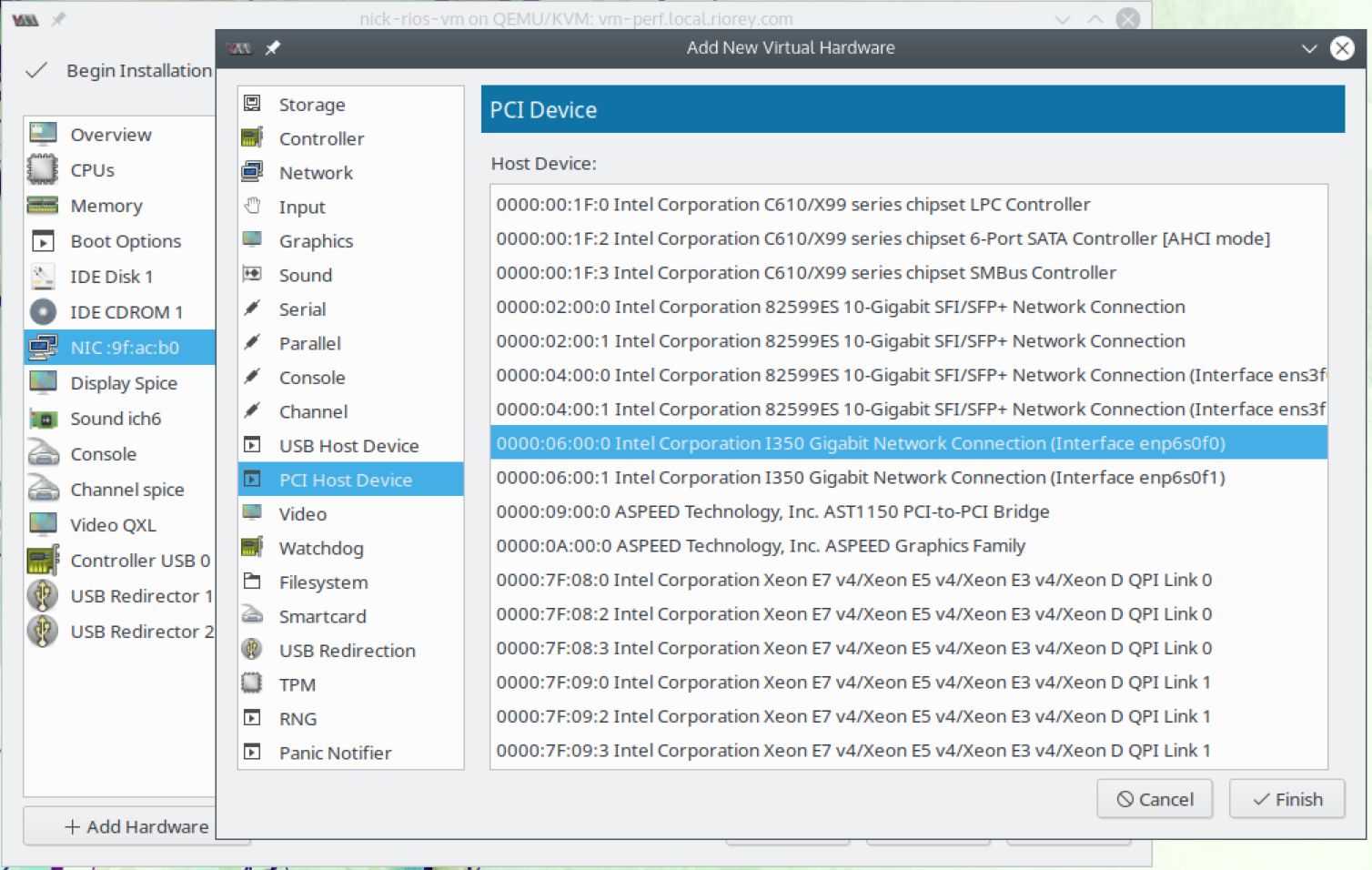Choose Panic Notifier hardware type
Viewport: 1372px width, 870px height.
(x=351, y=753)
